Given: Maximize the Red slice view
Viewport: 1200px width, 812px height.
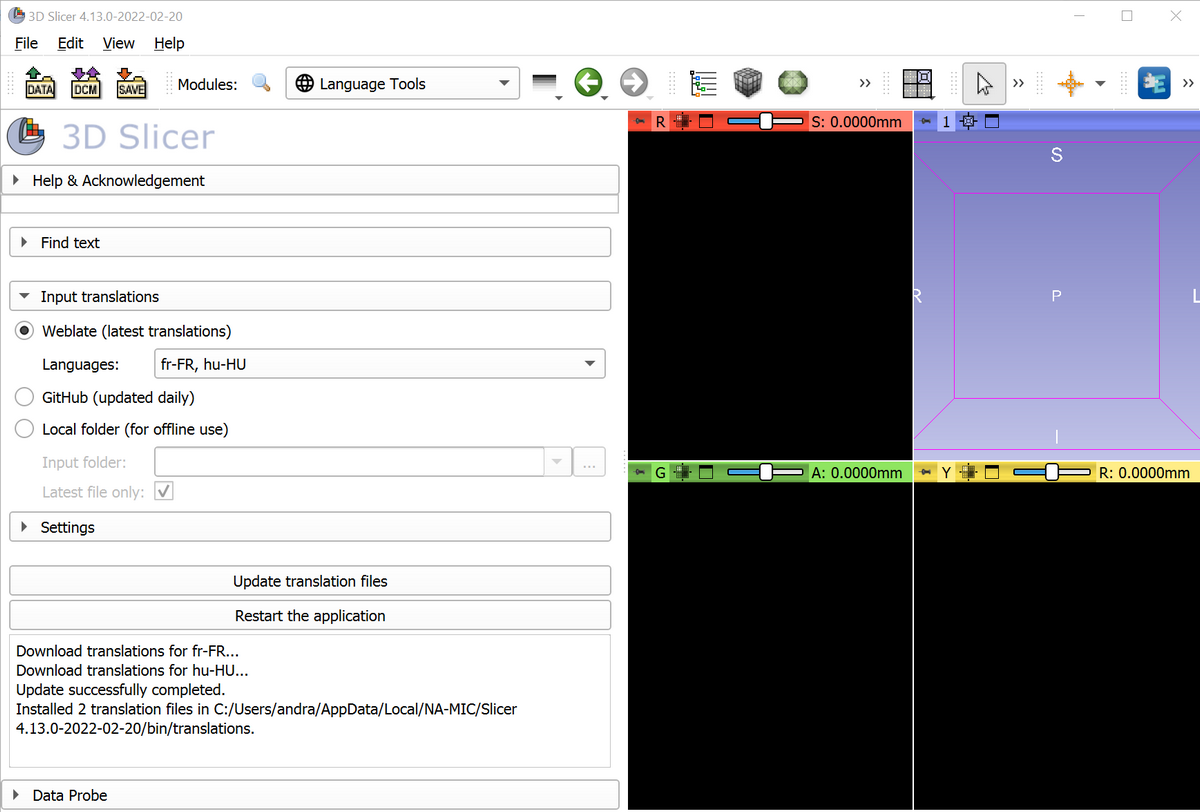Looking at the screenshot, I should click(x=706, y=122).
